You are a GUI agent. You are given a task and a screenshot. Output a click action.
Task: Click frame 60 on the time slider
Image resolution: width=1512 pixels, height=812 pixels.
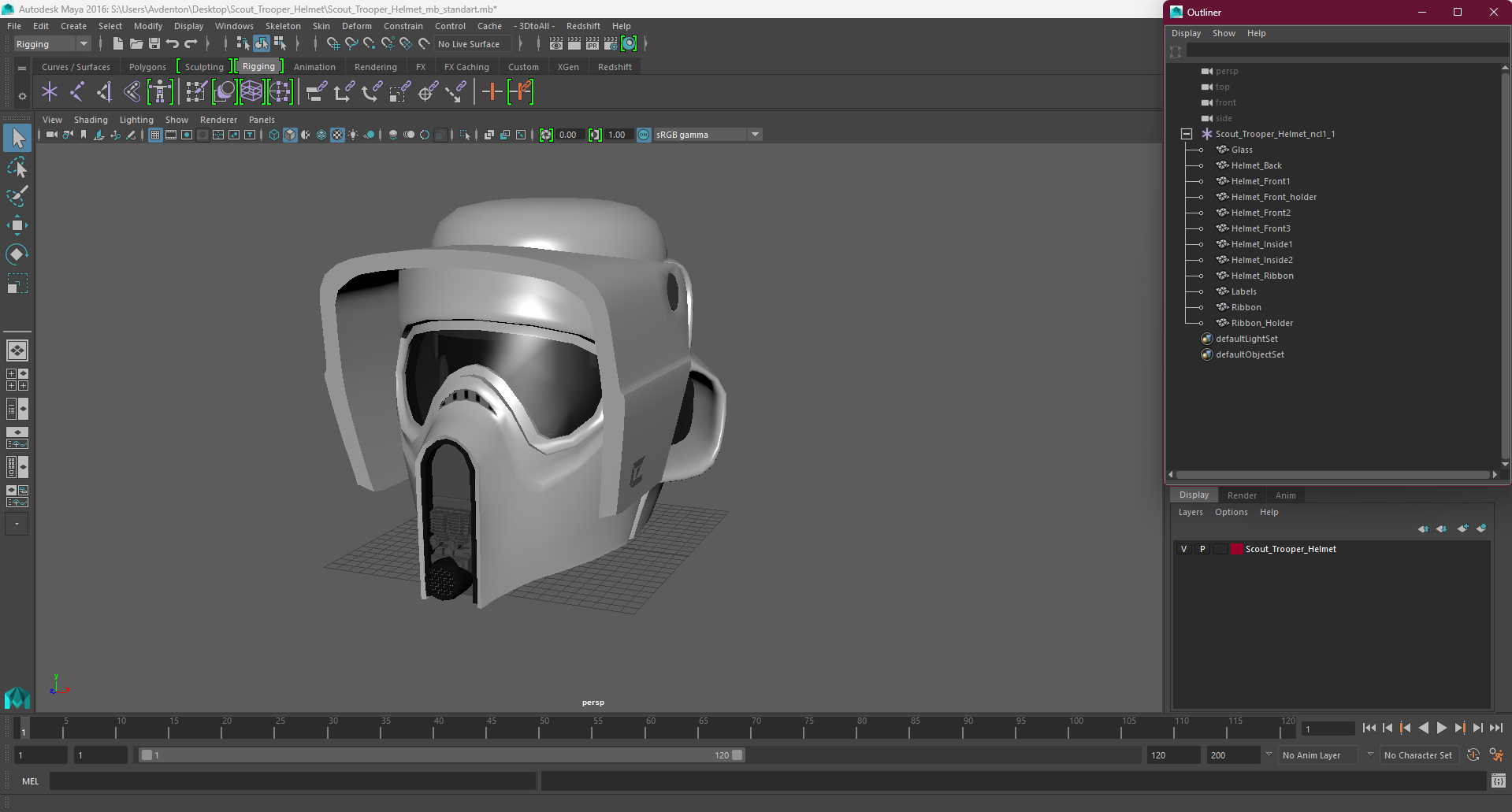tap(645, 728)
